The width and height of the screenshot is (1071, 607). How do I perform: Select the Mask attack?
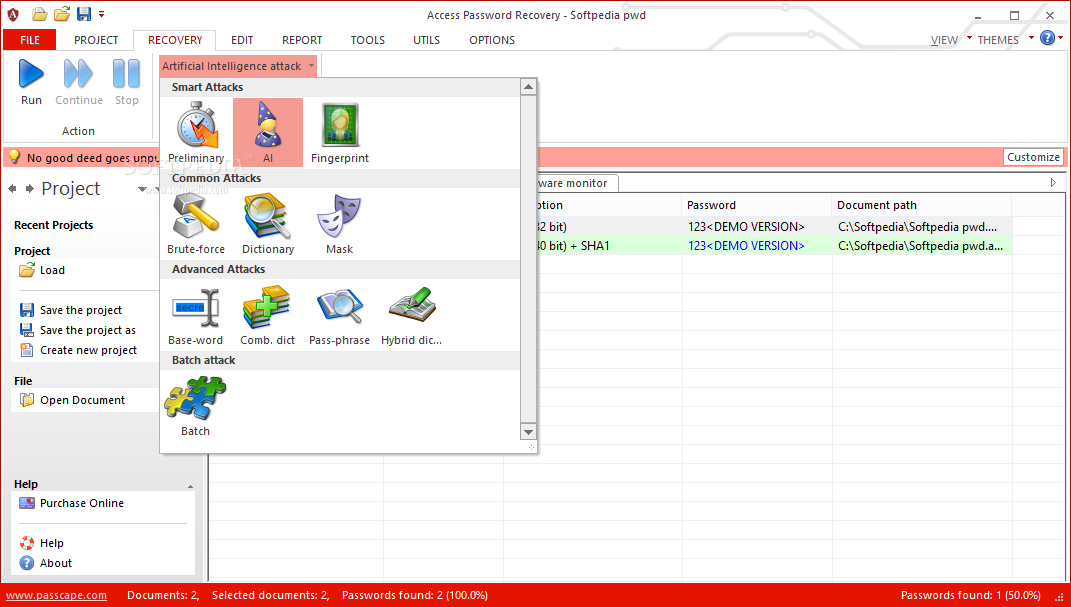point(339,224)
